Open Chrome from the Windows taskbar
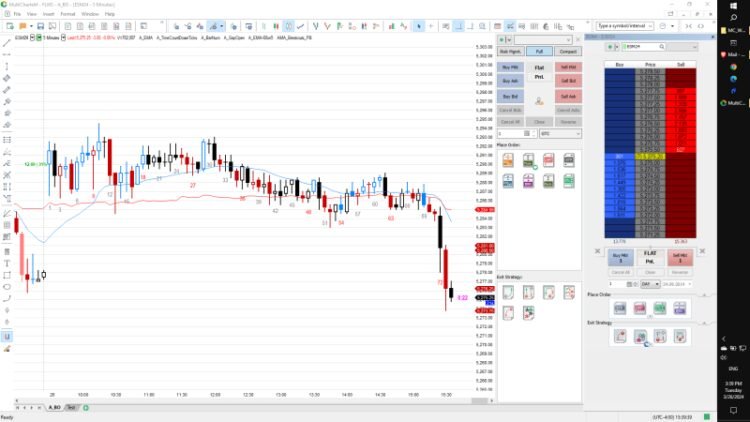 pos(734,67)
